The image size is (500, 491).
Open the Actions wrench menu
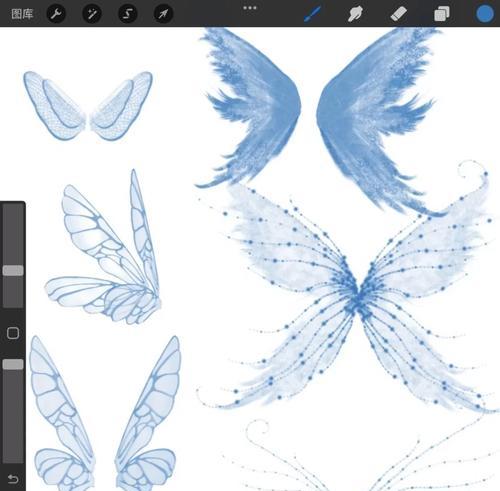56,14
